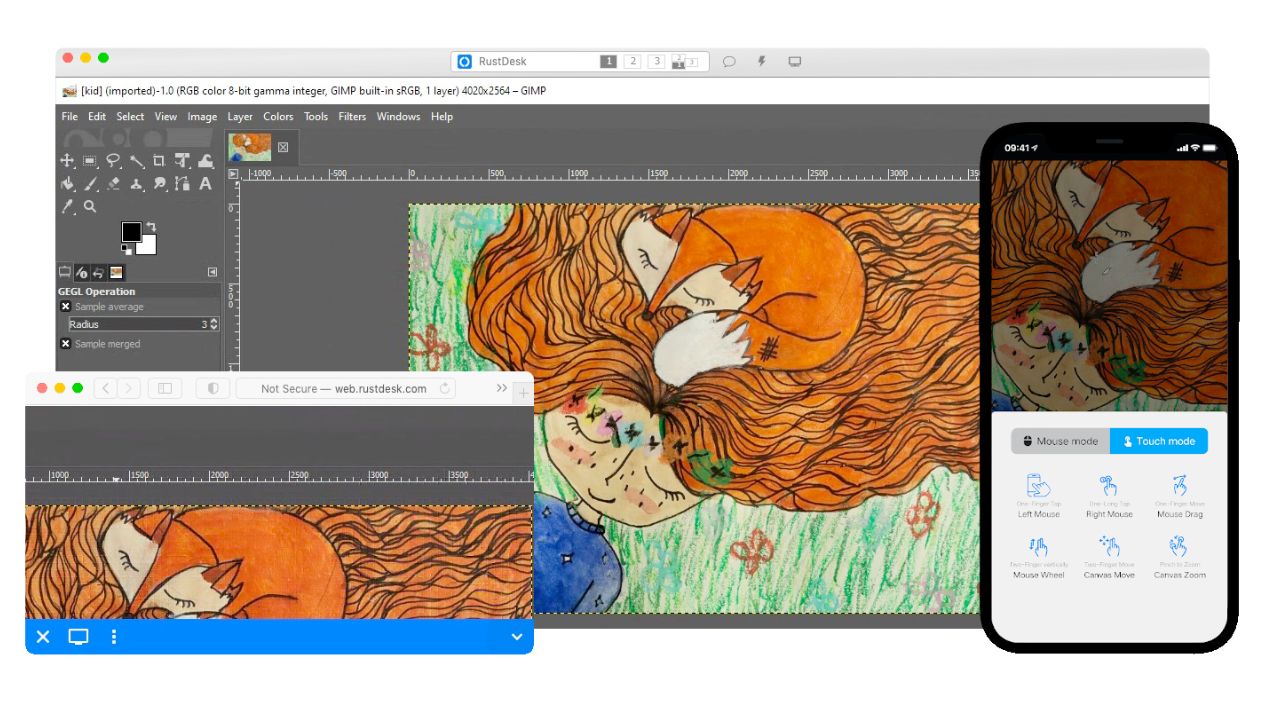Select the Move tool in GIMP toolbox

pyautogui.click(x=67, y=161)
